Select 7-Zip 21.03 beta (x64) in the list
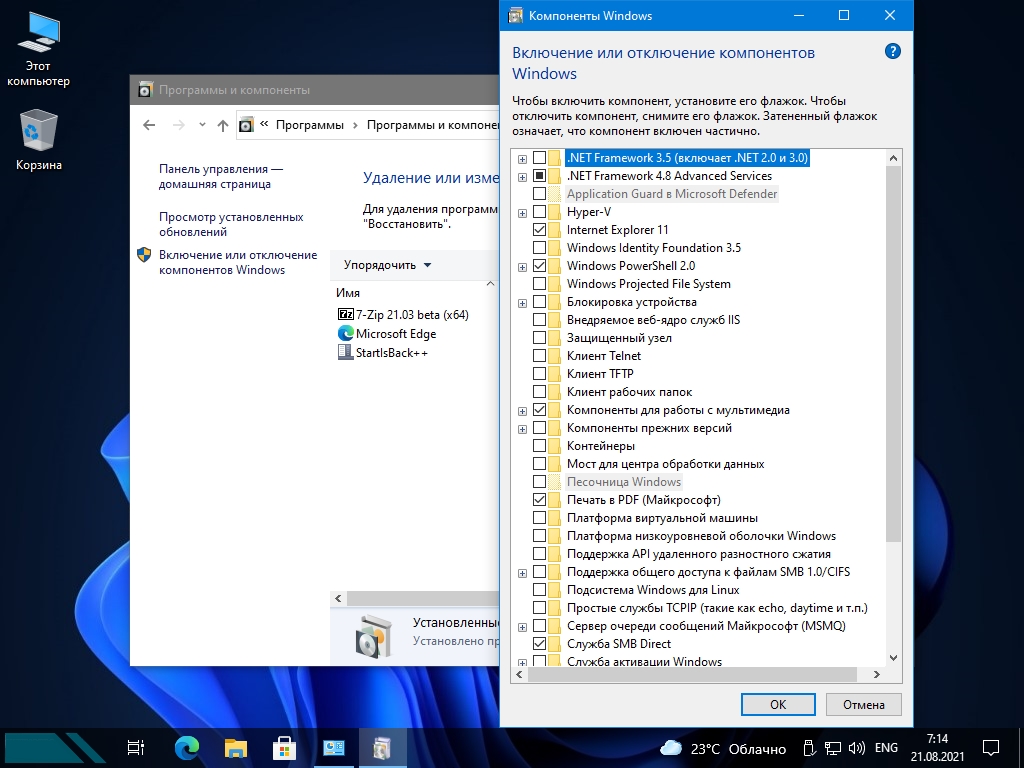Image resolution: width=1024 pixels, height=768 pixels. 412,314
